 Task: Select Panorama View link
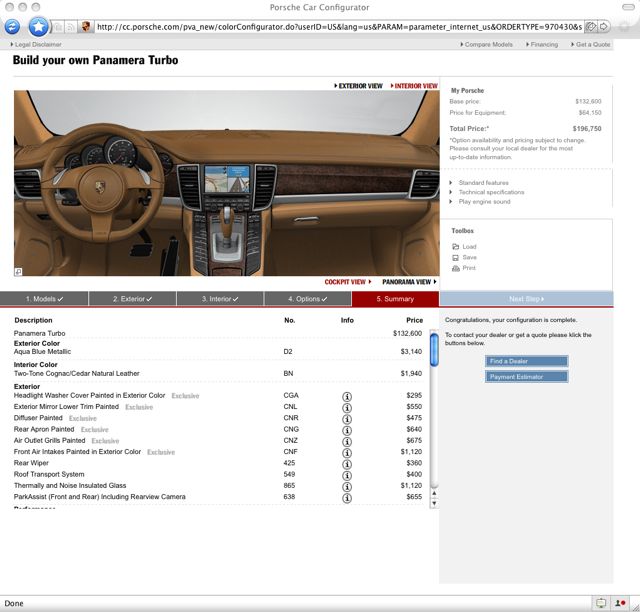click(409, 282)
